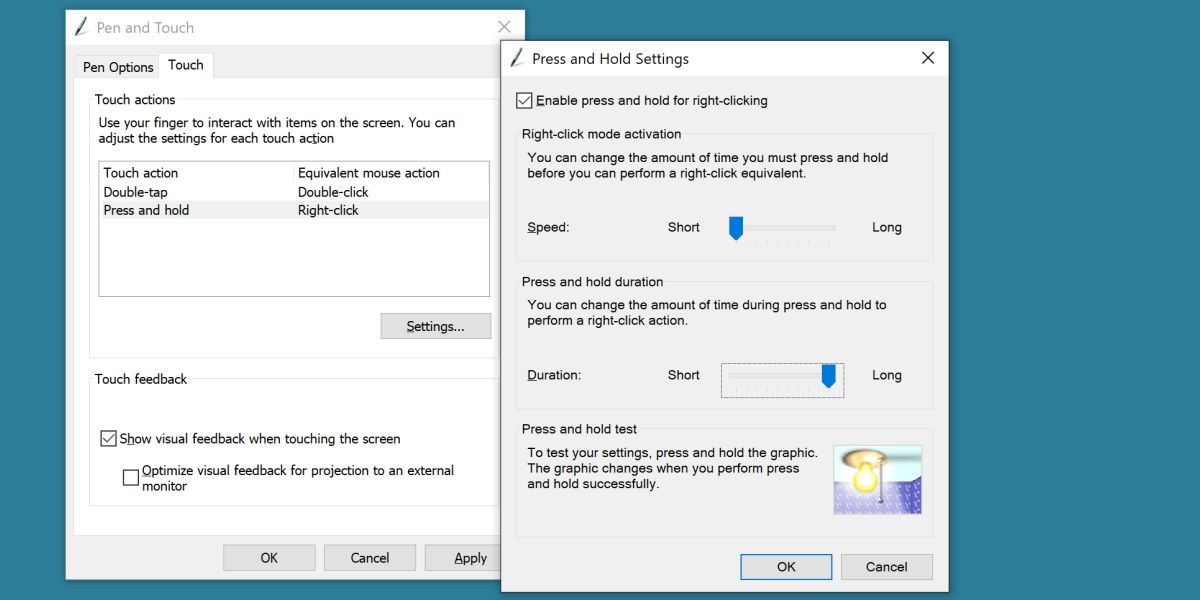
Task: Click Cancel in the Pen and Touch window
Action: [370, 557]
